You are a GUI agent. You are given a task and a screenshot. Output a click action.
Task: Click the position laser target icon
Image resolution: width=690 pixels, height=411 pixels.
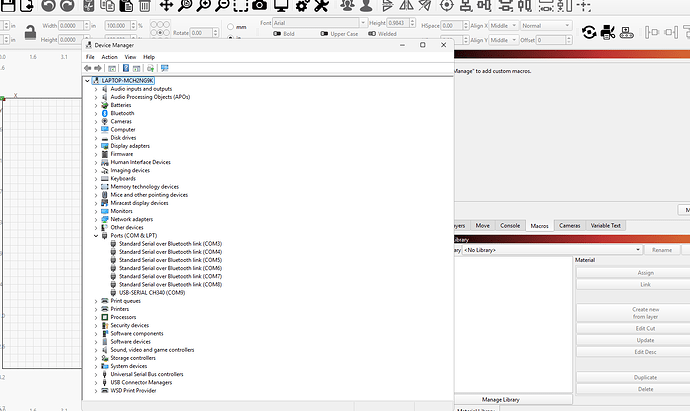447,5
